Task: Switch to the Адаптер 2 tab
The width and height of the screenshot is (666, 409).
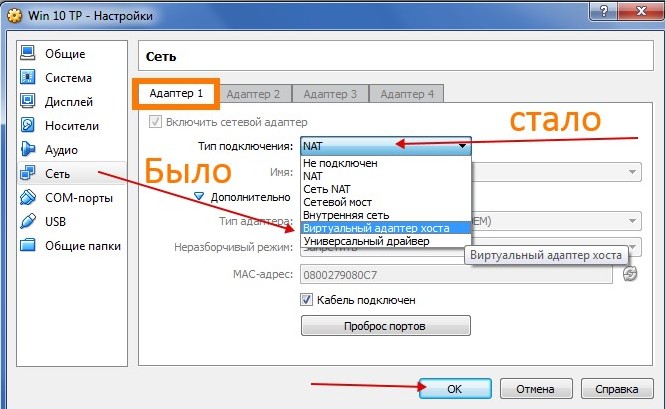Action: pyautogui.click(x=253, y=94)
